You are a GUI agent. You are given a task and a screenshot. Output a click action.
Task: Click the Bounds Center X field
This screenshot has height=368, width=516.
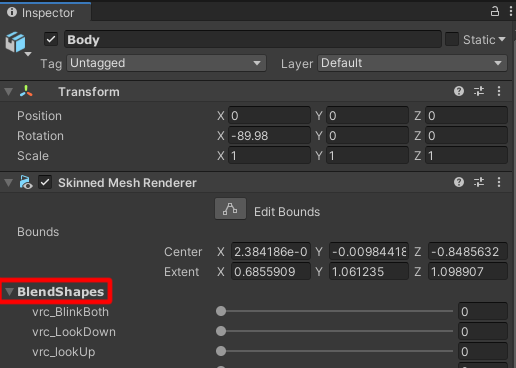(x=271, y=252)
